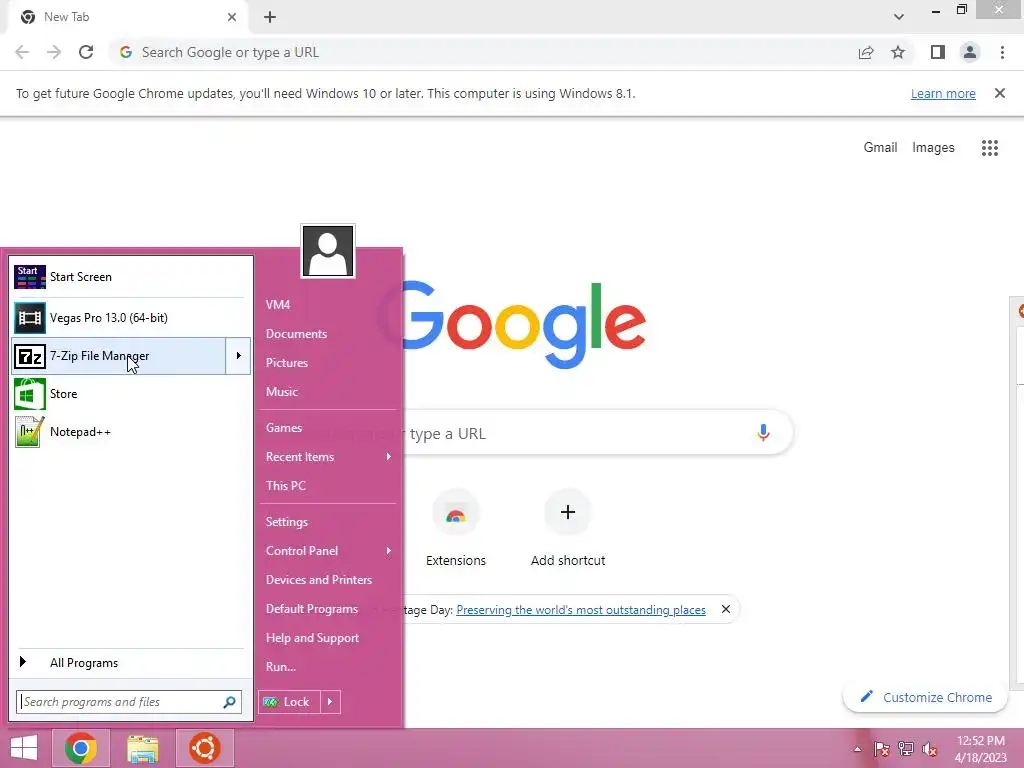Go back with Chrome's back arrow
The image size is (1024, 768).
pyautogui.click(x=22, y=52)
